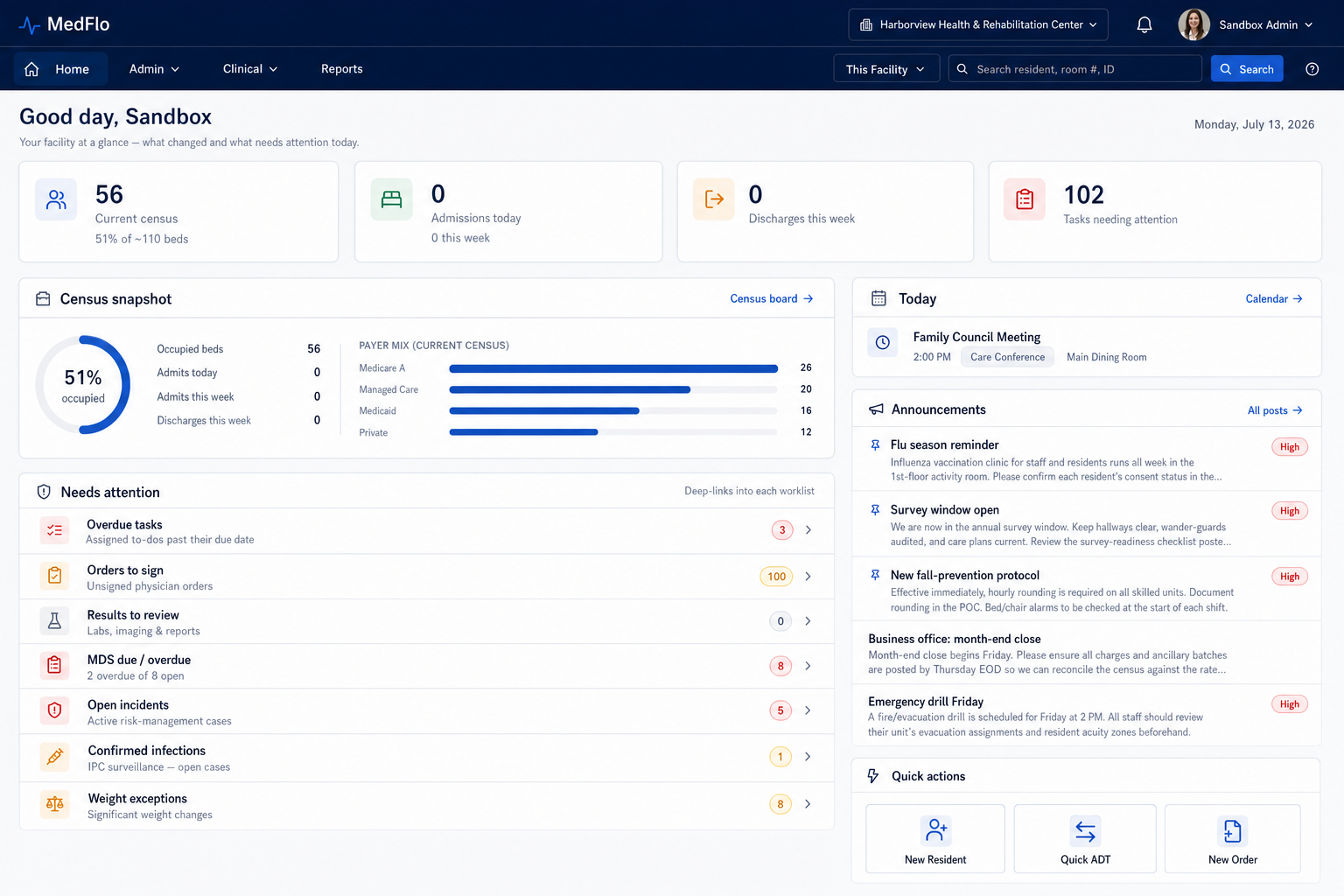Click the Today calendar icon
The width and height of the screenshot is (1344, 896).
878,298
